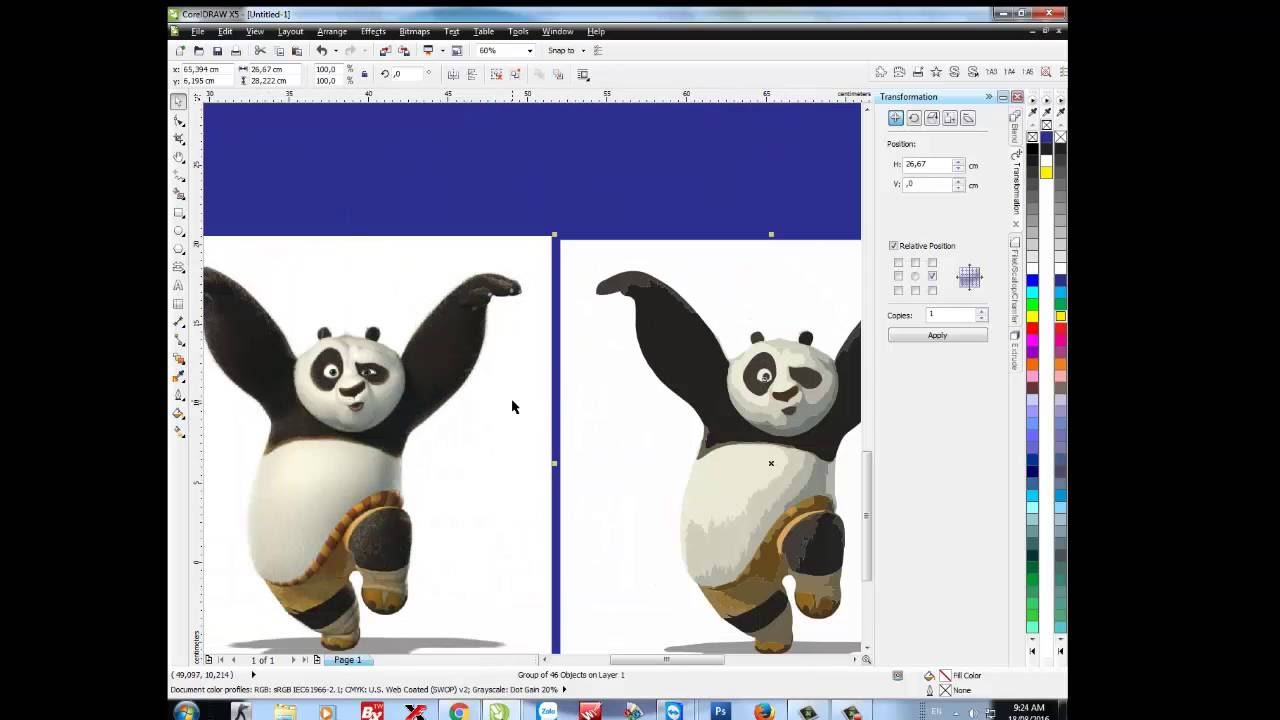Check the bottom-left anchor point checkbox
The image size is (1280, 720).
tap(898, 290)
